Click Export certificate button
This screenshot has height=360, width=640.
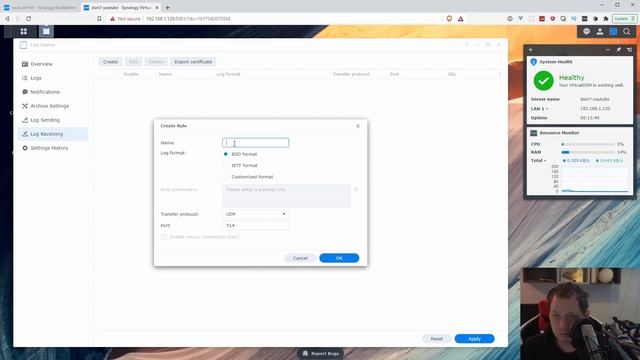(x=193, y=62)
